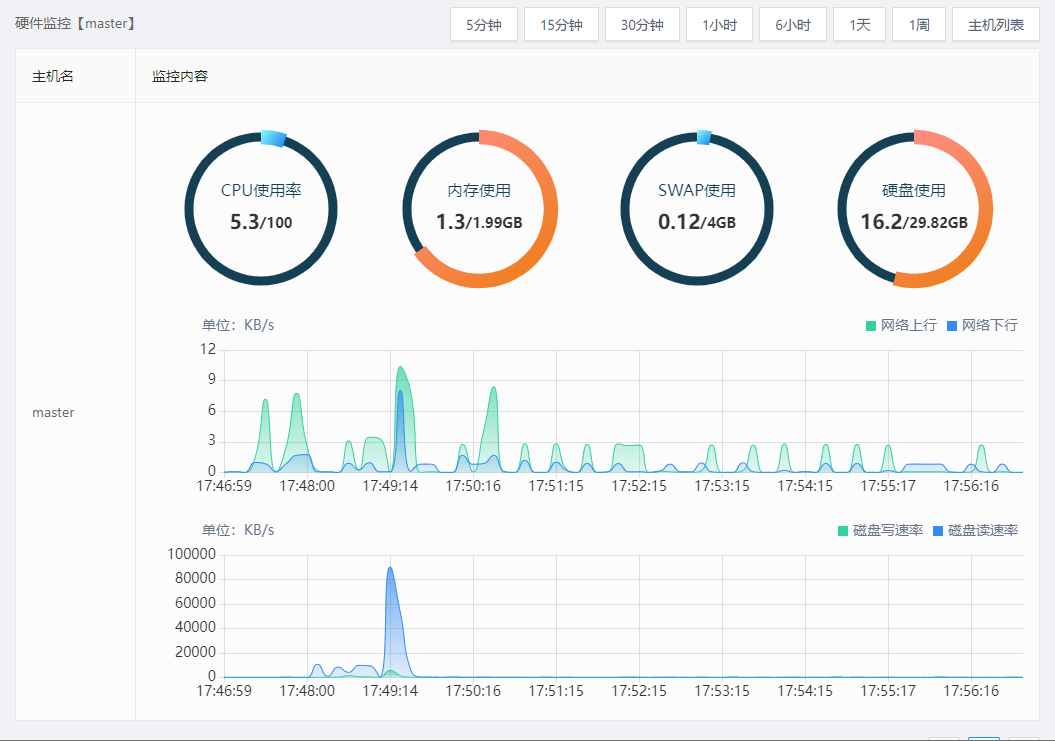Click the 主机名 column header
This screenshot has height=741, width=1055.
(x=53, y=76)
